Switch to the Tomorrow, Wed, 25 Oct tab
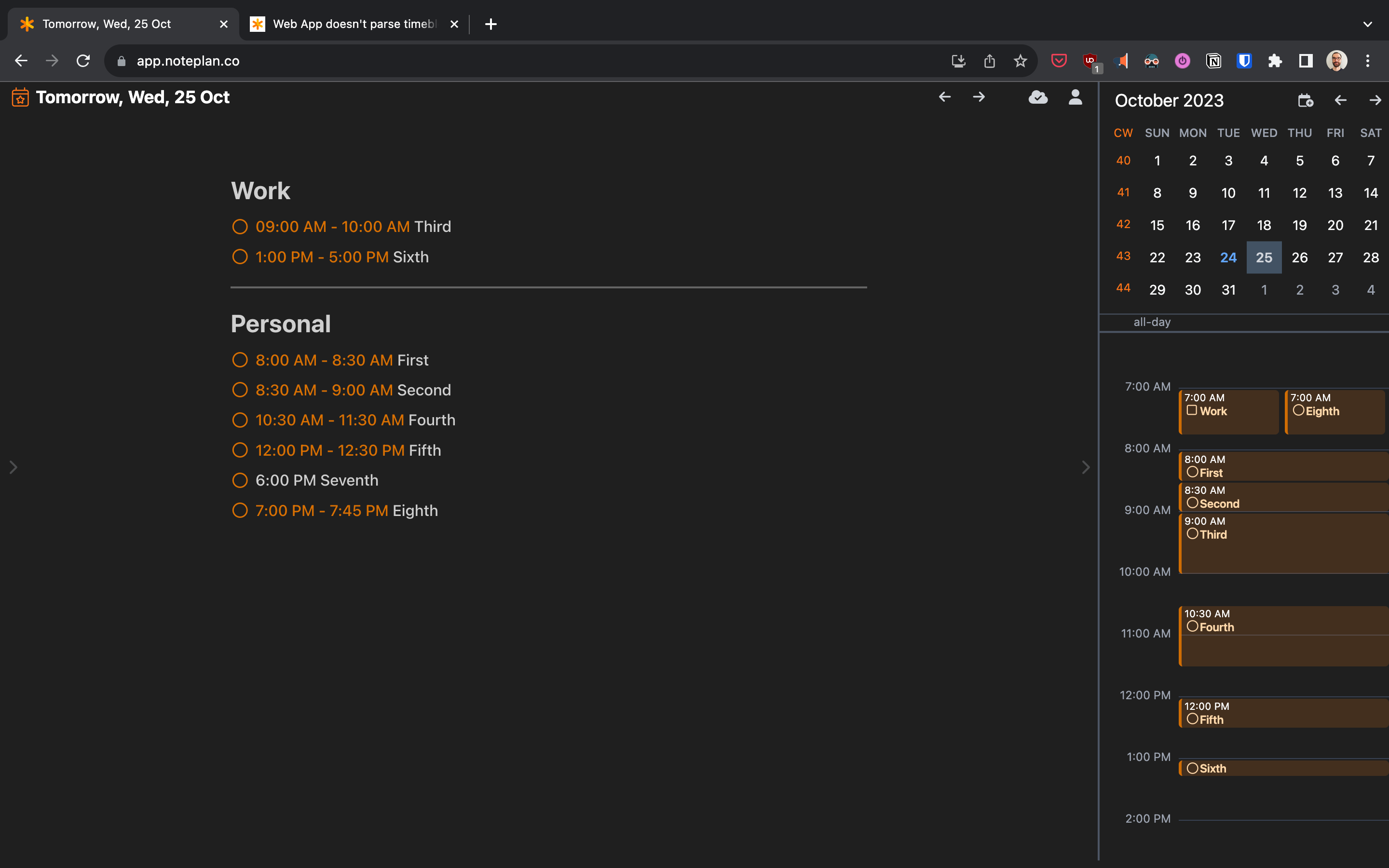Screen dimensions: 1389x868 click(x=123, y=24)
